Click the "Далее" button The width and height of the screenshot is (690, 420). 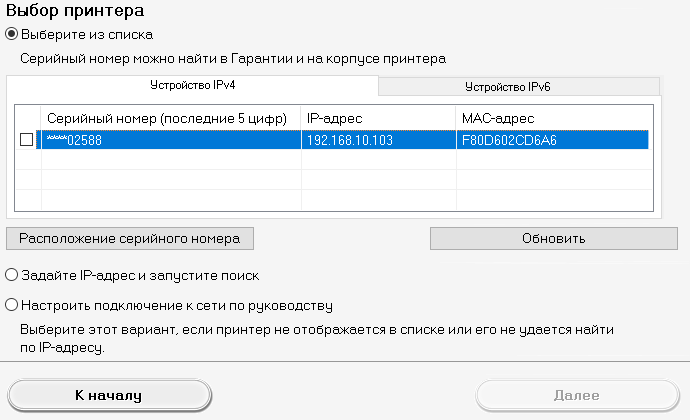pyautogui.click(x=576, y=395)
